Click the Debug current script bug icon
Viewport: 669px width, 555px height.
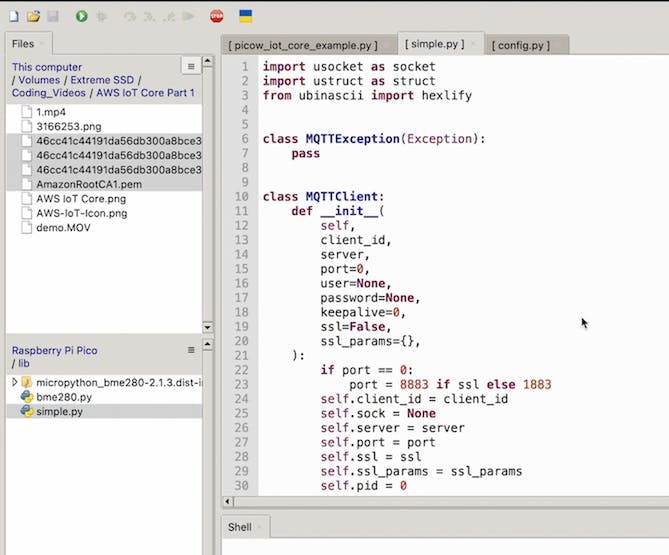point(100,16)
